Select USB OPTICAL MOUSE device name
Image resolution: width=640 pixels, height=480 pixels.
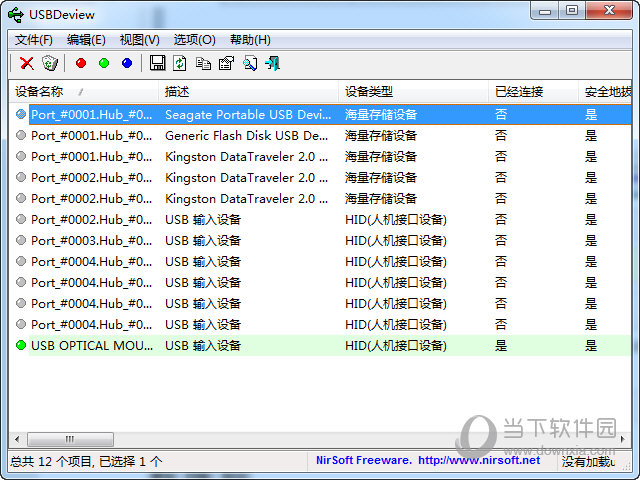92,346
